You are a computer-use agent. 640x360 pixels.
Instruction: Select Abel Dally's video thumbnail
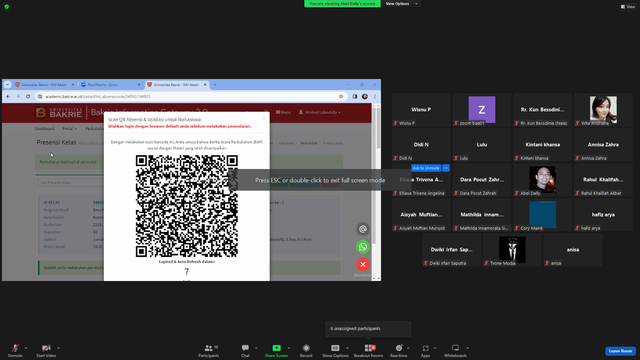542,180
